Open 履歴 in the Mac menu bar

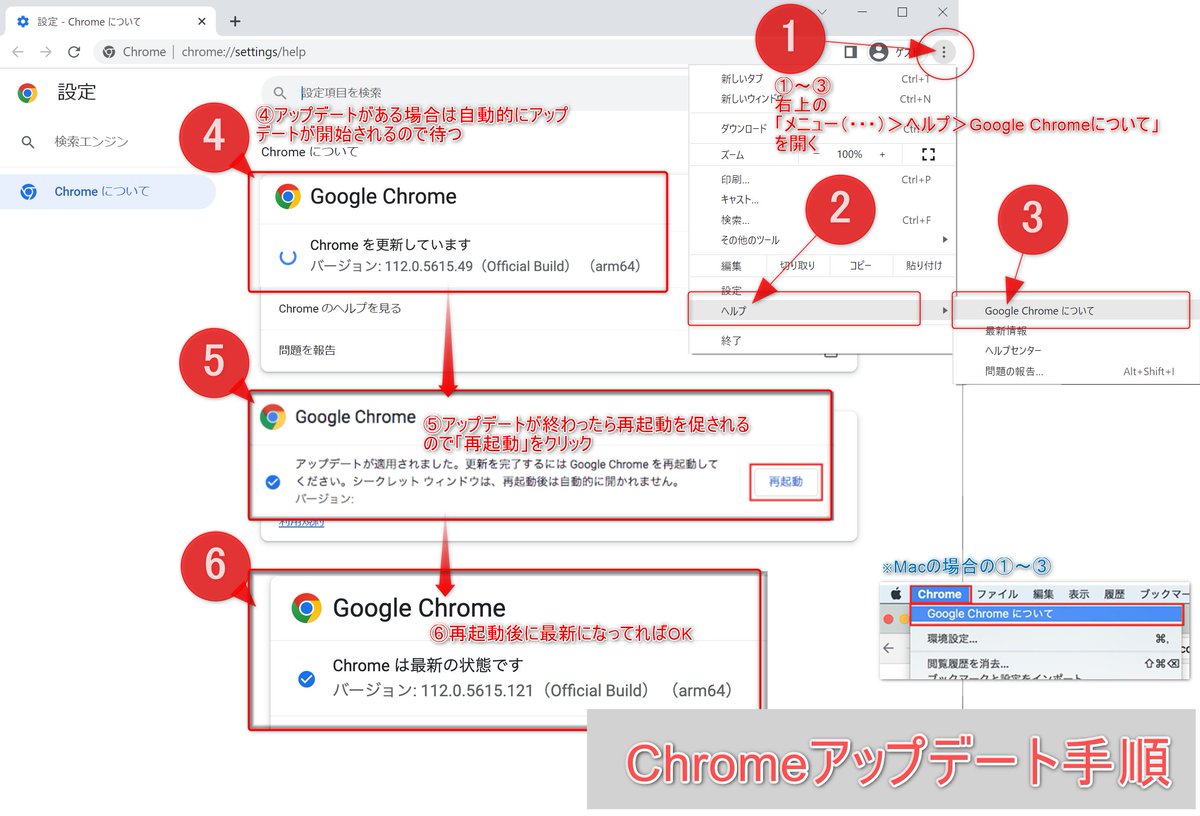coord(1114,594)
